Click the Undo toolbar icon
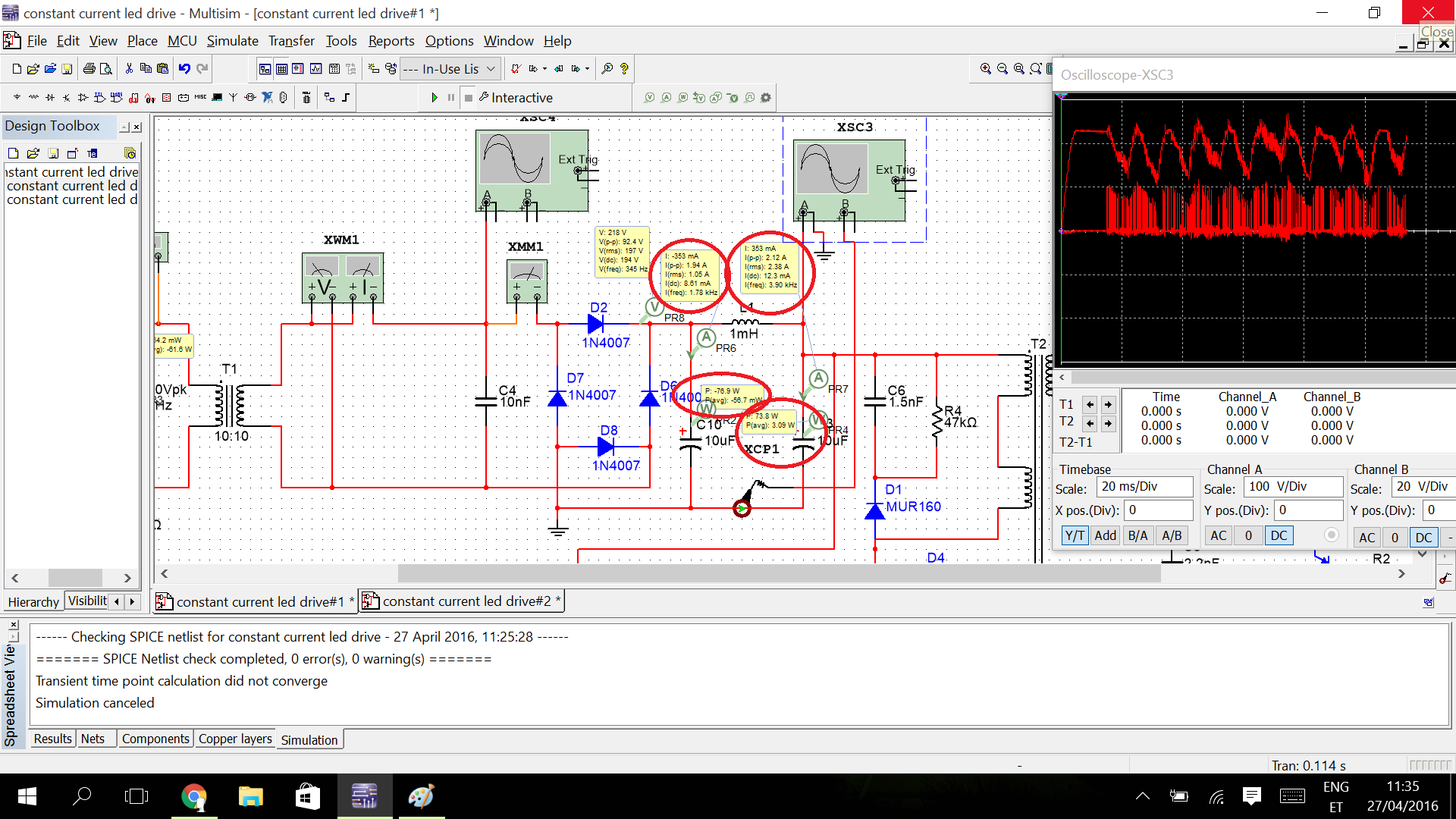The image size is (1456, 819). click(x=184, y=69)
